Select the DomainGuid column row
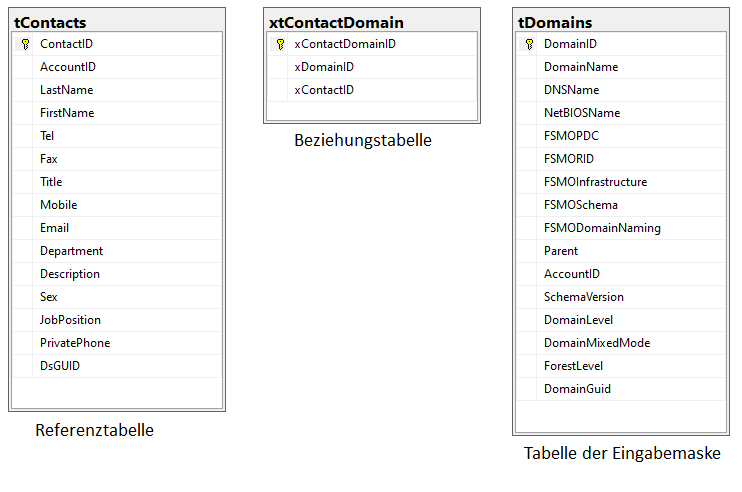 pyautogui.click(x=621, y=389)
